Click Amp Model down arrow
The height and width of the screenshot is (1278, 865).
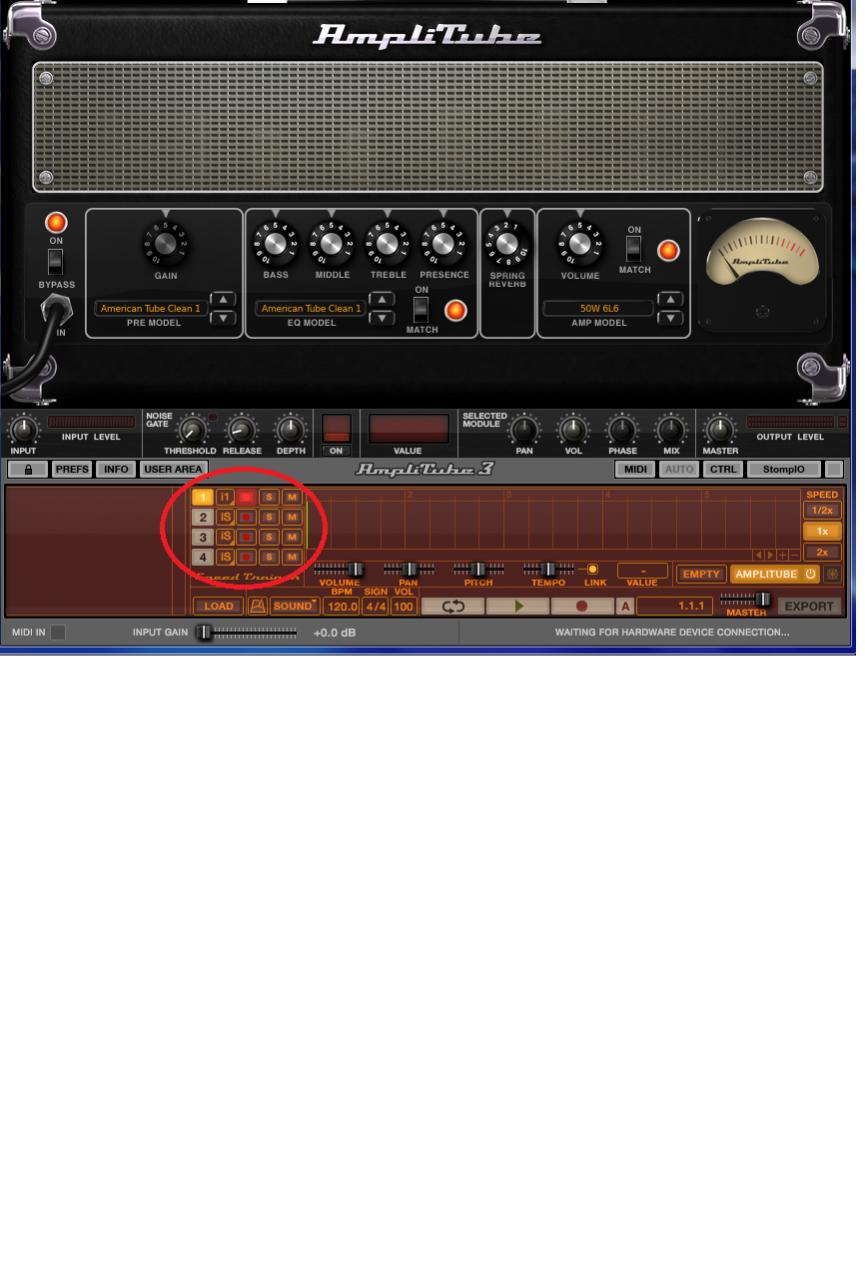pyautogui.click(x=670, y=318)
